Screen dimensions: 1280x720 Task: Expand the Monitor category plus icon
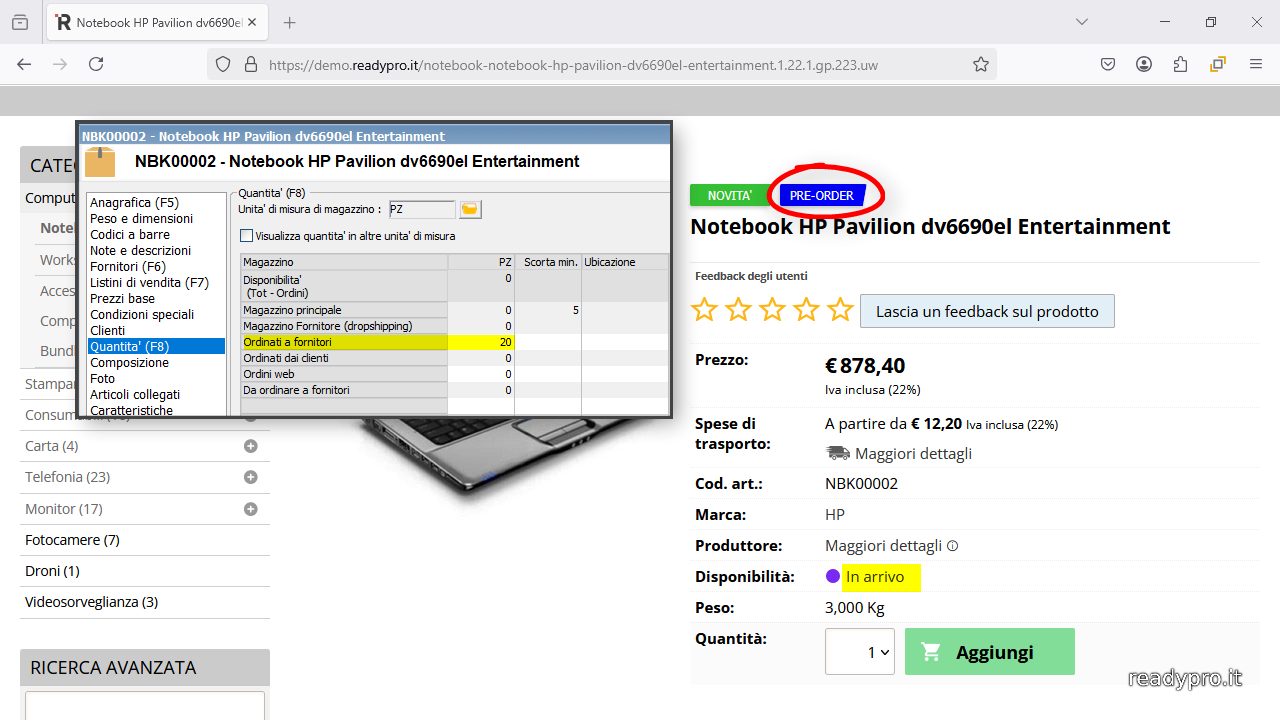point(251,509)
